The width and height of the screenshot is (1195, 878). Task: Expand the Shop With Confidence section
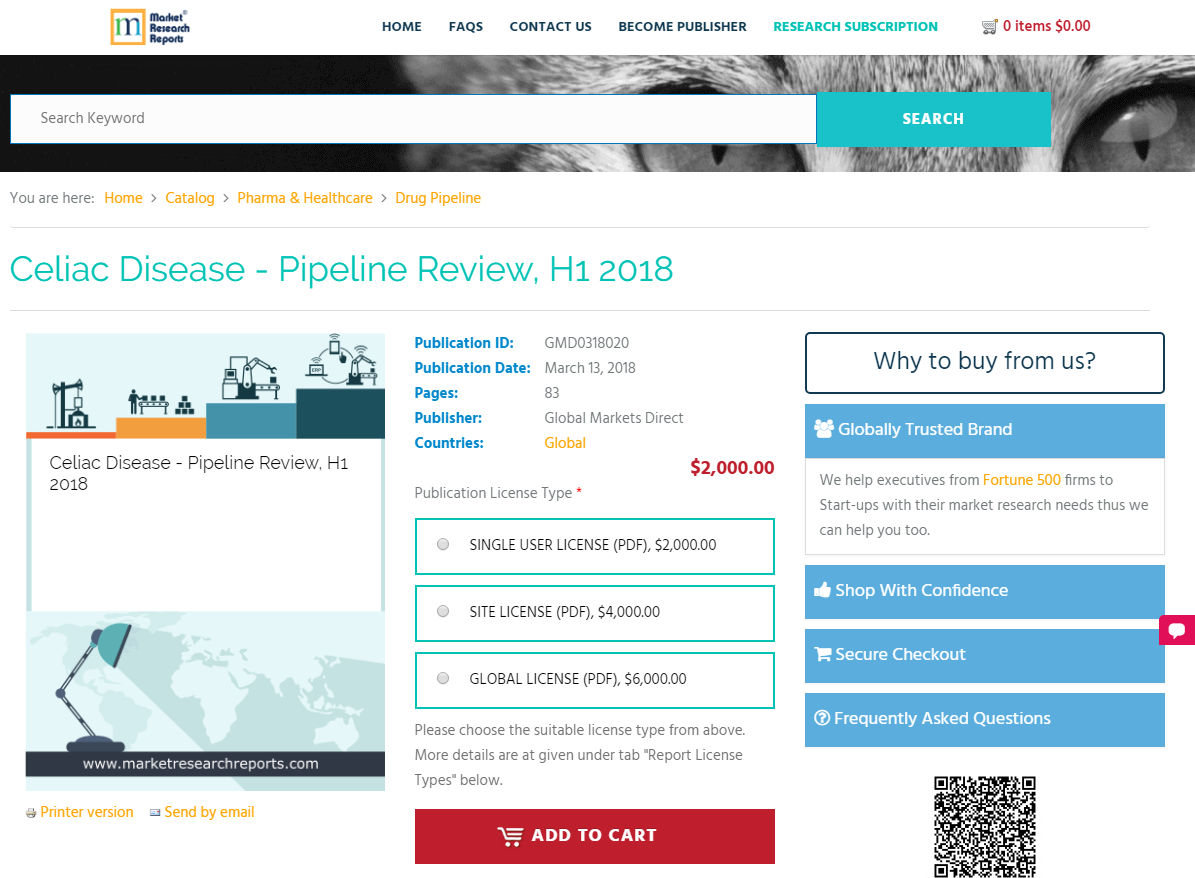tap(984, 590)
